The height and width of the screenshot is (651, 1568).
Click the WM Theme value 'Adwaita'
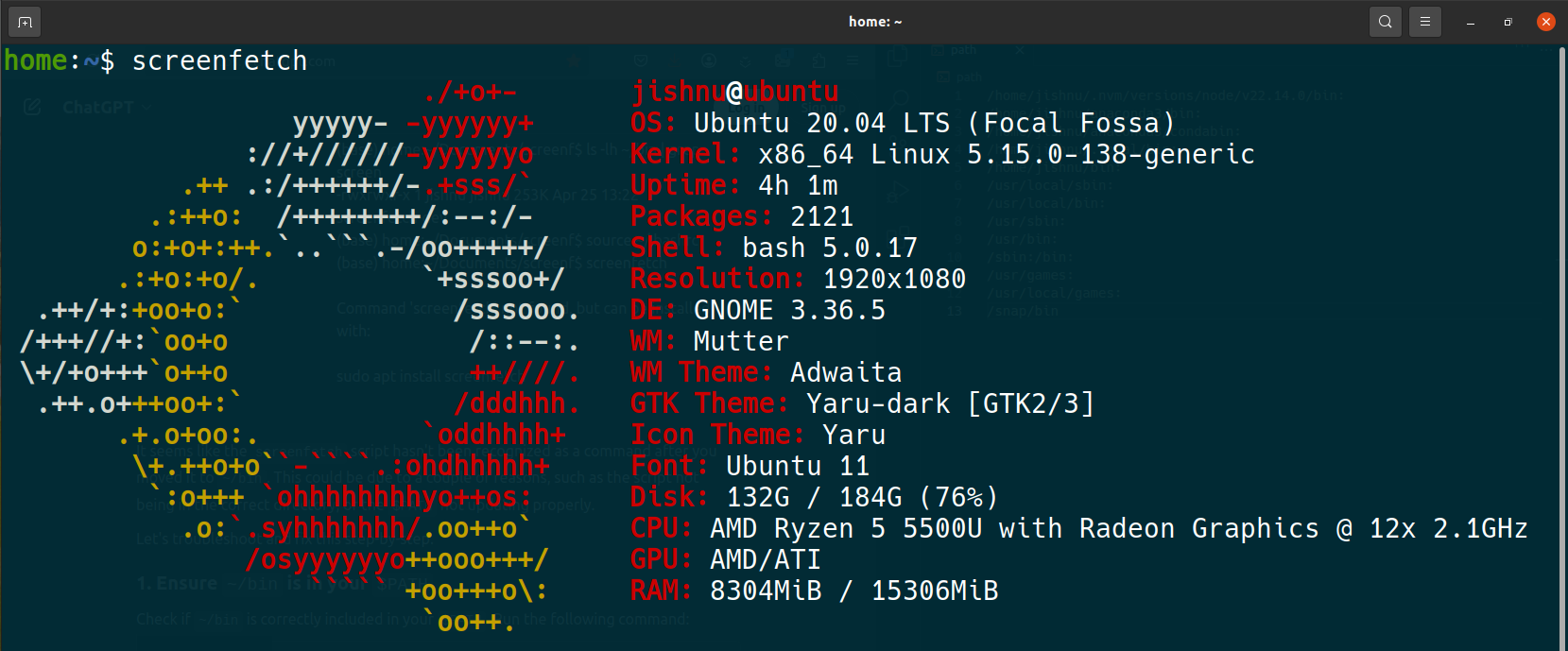(846, 372)
